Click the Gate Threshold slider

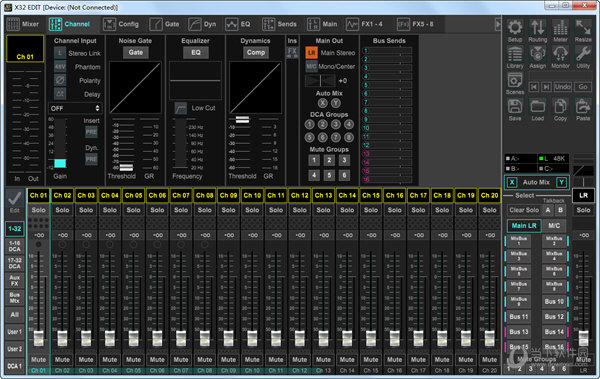point(126,167)
